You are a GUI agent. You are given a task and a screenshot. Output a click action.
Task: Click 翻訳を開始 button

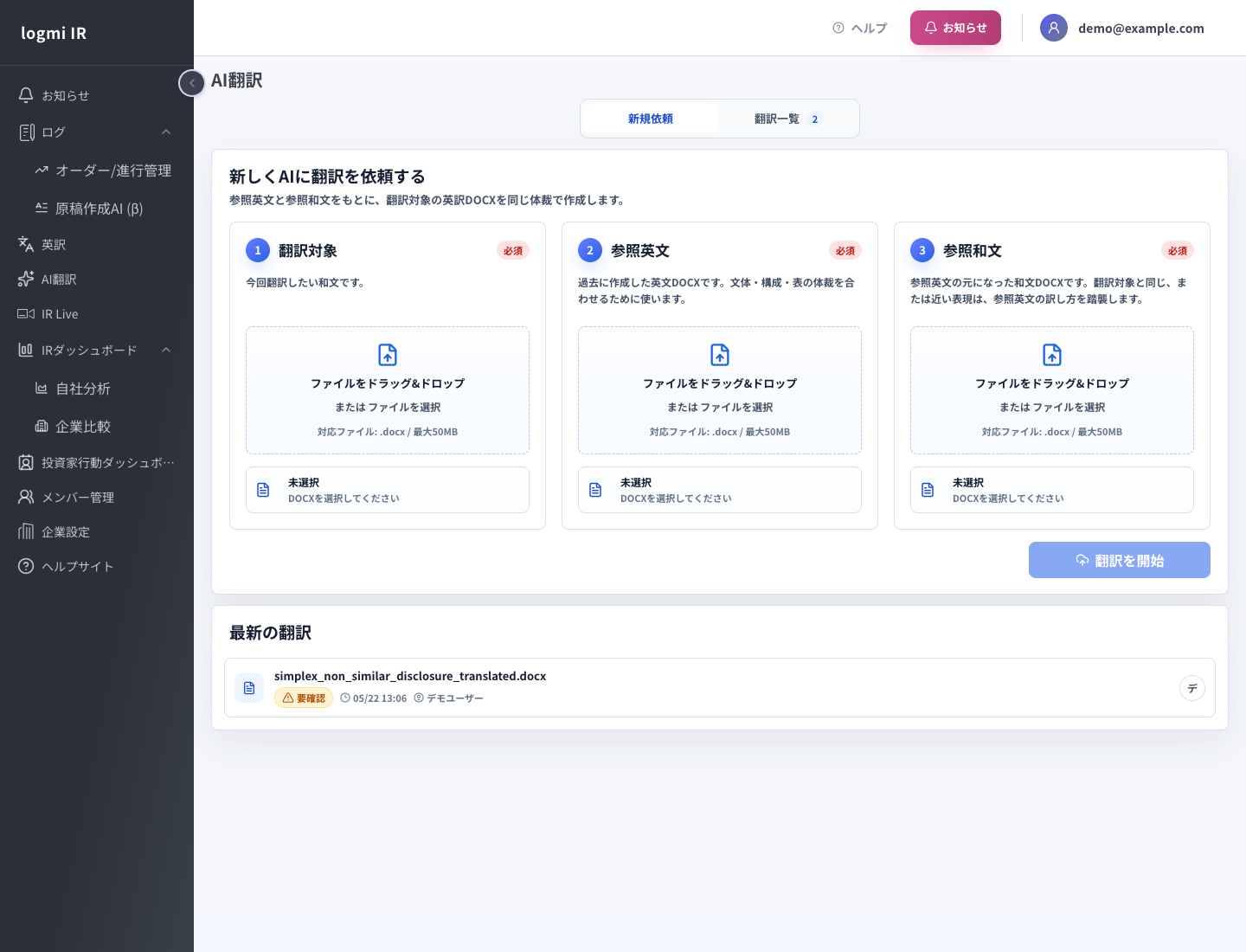1120,560
